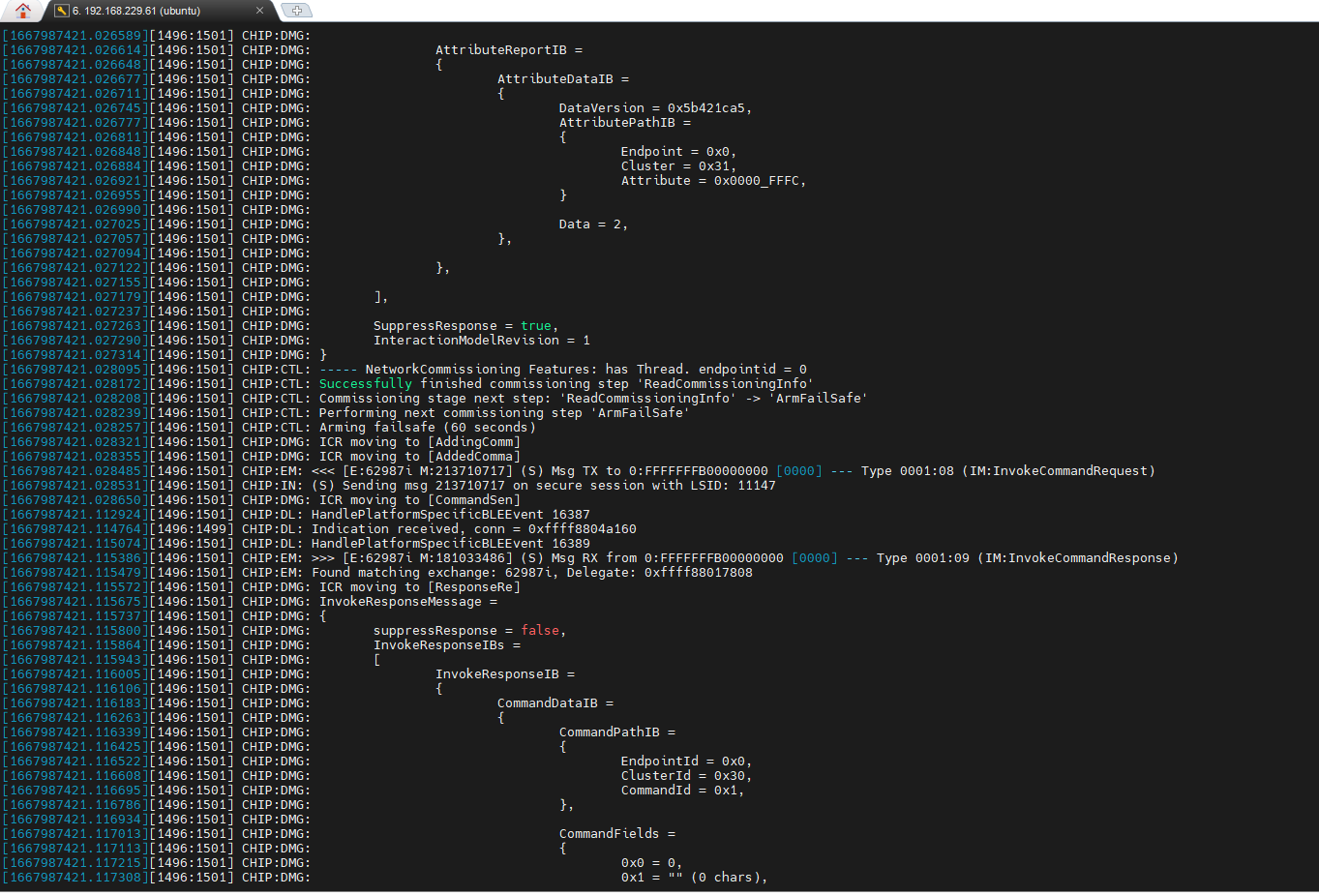Select 'ICR moving to [AddingComm]' line
The width and height of the screenshot is (1319, 896).
pyautogui.click(x=420, y=442)
